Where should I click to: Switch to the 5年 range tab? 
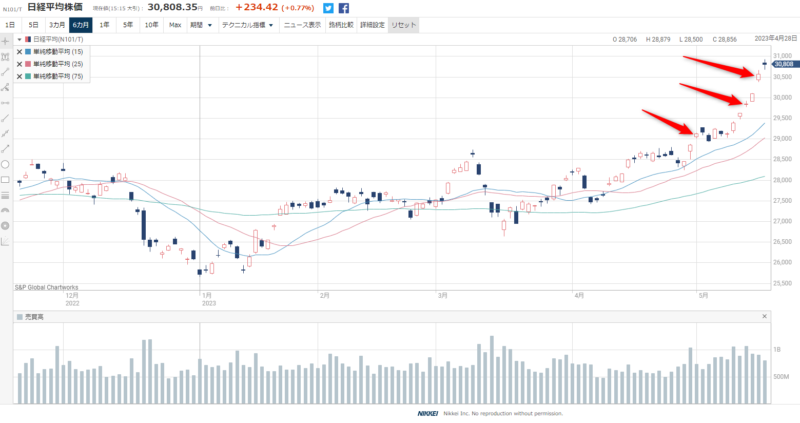128,25
